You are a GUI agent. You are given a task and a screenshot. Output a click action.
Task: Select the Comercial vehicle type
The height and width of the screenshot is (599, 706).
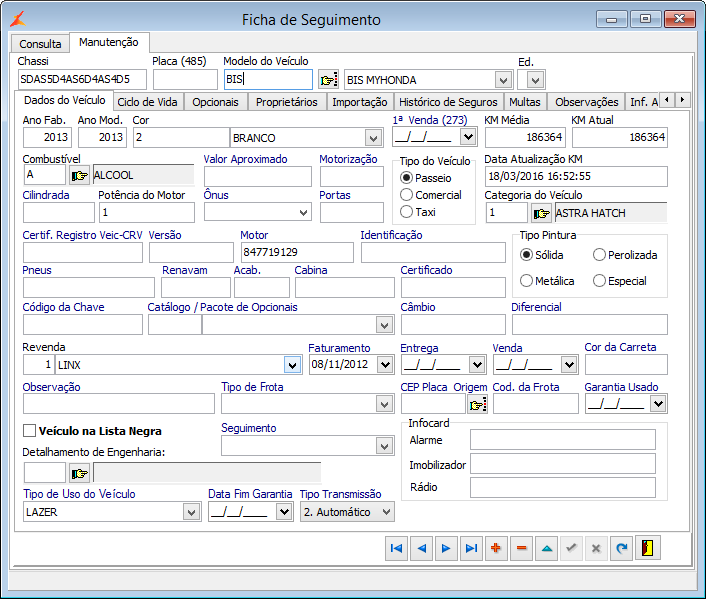point(407,195)
